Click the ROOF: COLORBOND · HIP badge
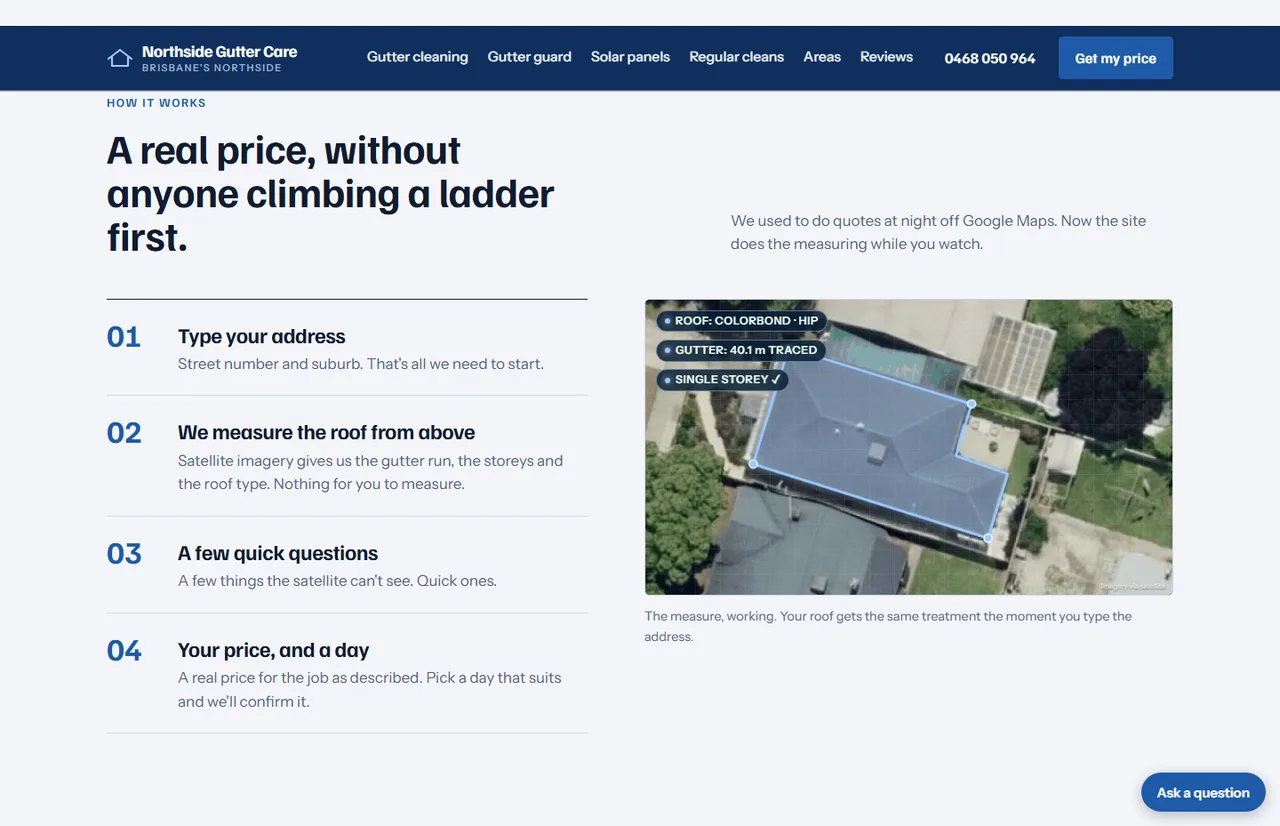 point(741,321)
